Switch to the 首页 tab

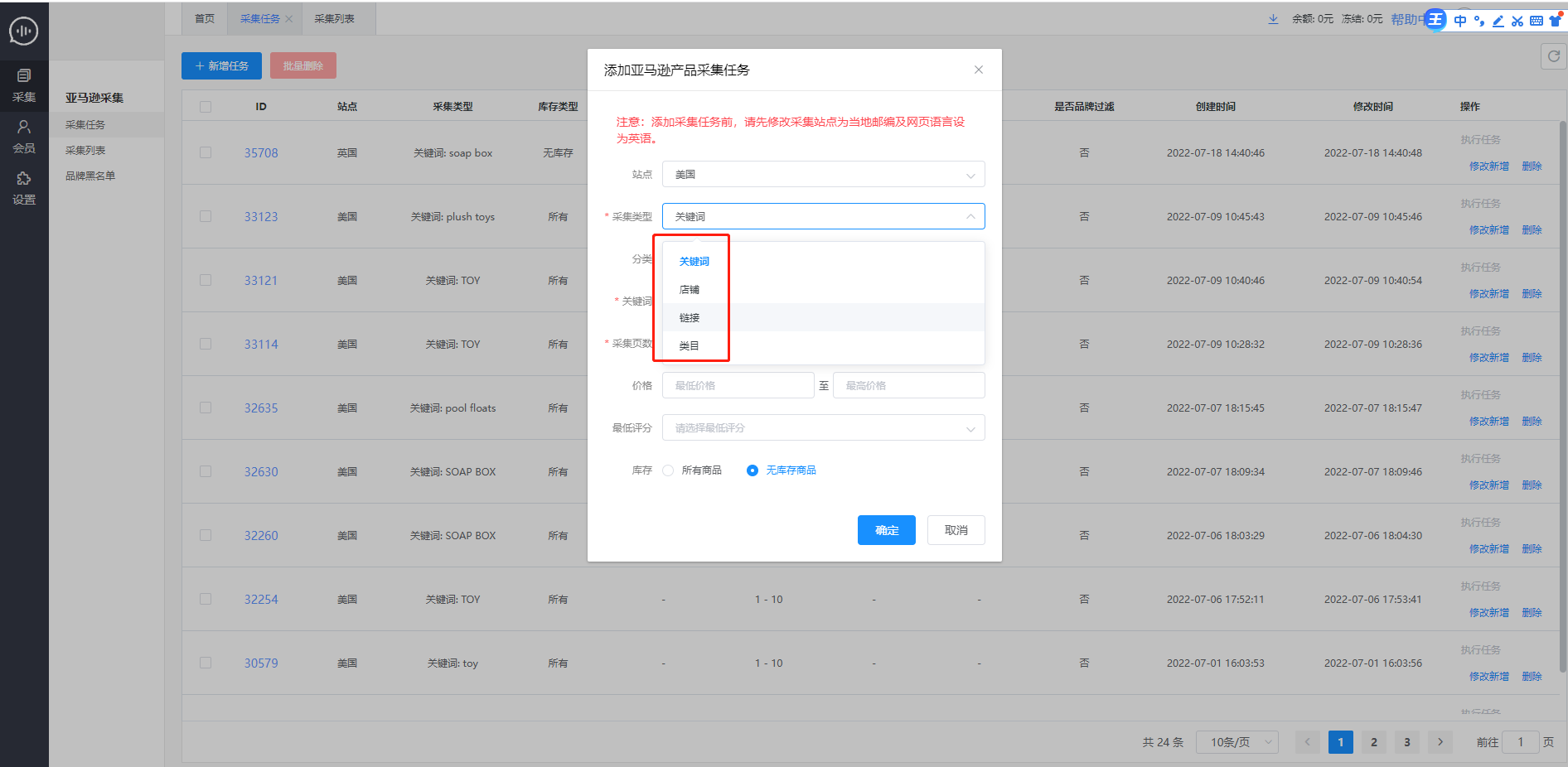coord(205,19)
